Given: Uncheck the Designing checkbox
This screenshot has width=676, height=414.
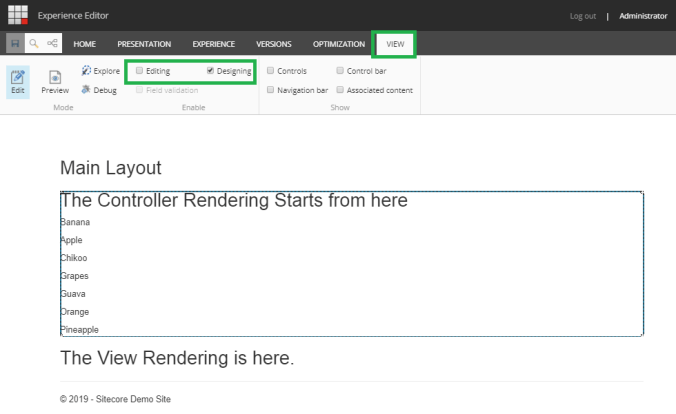Looking at the screenshot, I should pos(211,71).
